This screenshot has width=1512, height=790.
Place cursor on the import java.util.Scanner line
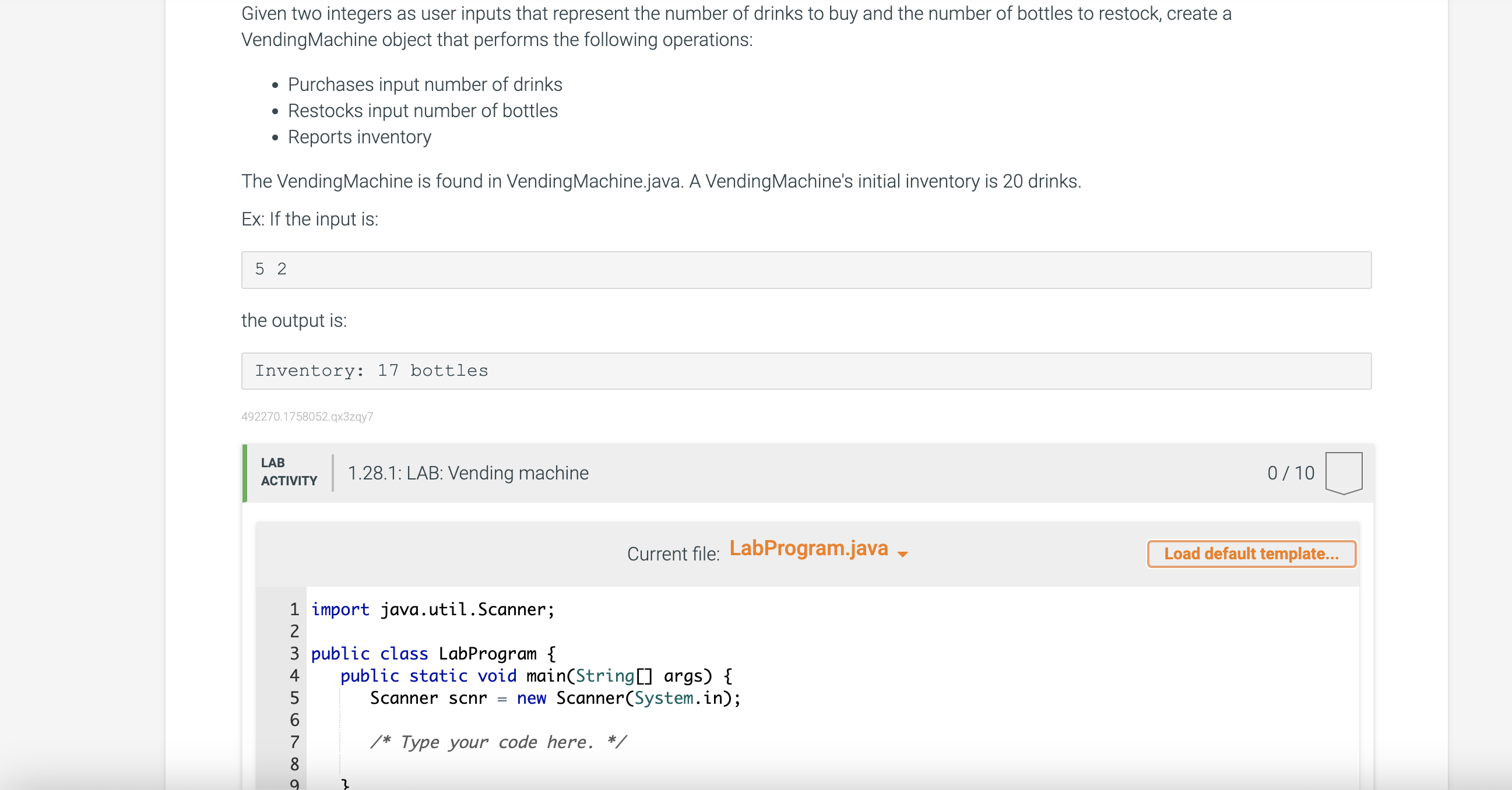[432, 609]
